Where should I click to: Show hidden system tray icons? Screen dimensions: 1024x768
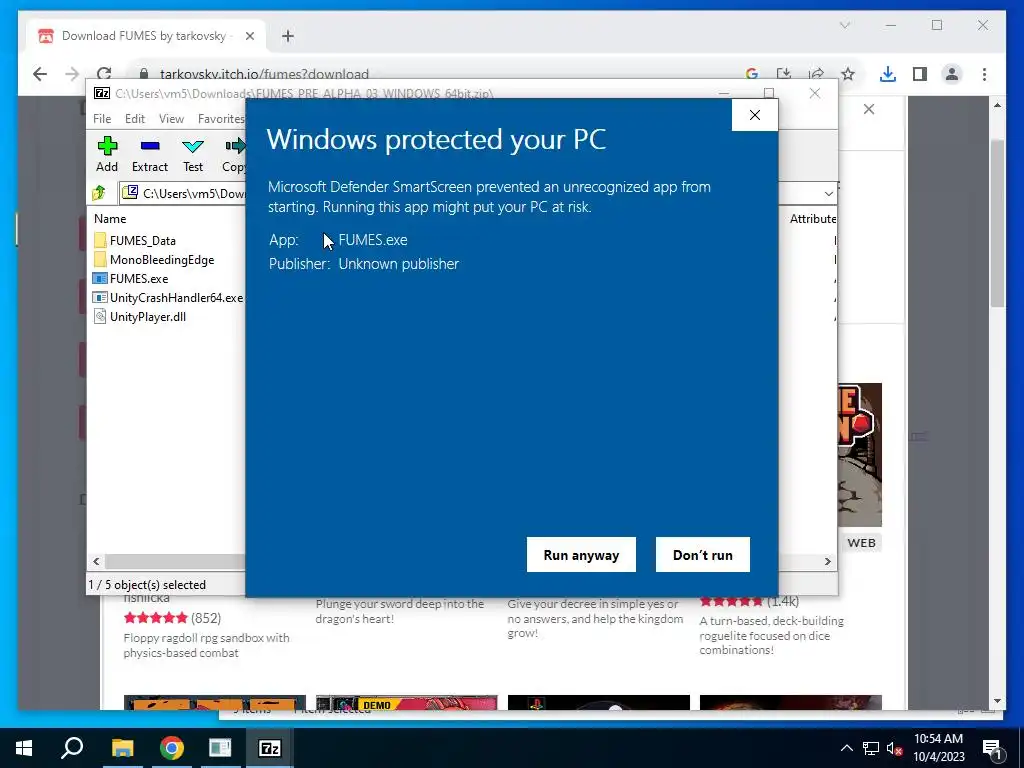click(x=846, y=748)
